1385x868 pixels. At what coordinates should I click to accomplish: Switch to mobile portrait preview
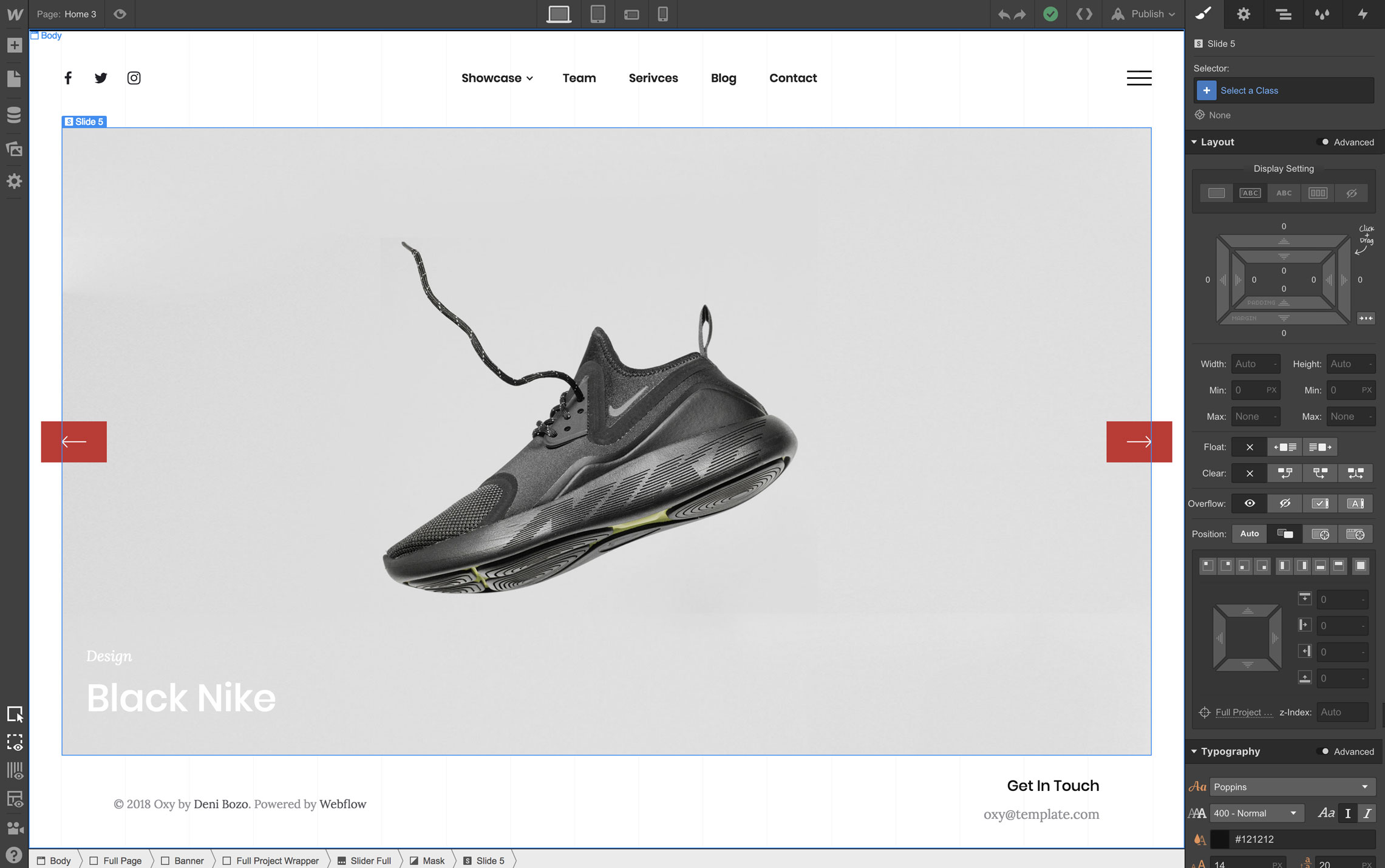pos(662,14)
